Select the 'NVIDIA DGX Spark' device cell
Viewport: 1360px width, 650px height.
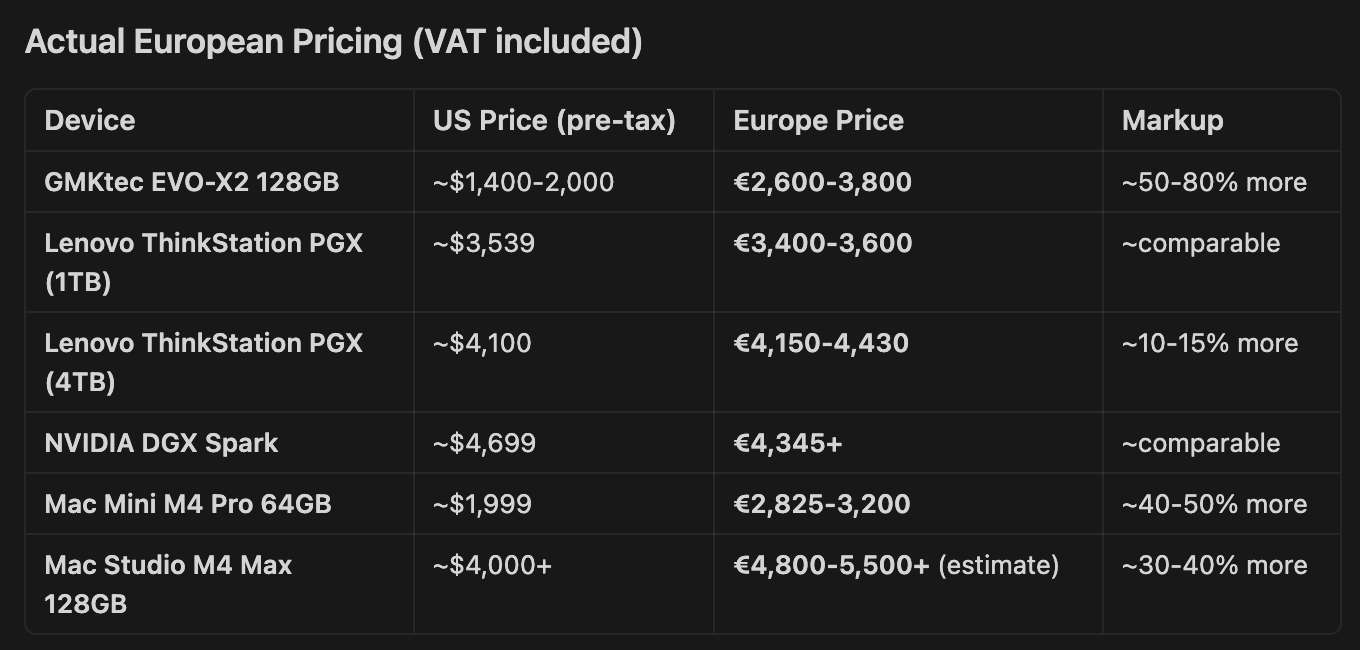click(161, 443)
